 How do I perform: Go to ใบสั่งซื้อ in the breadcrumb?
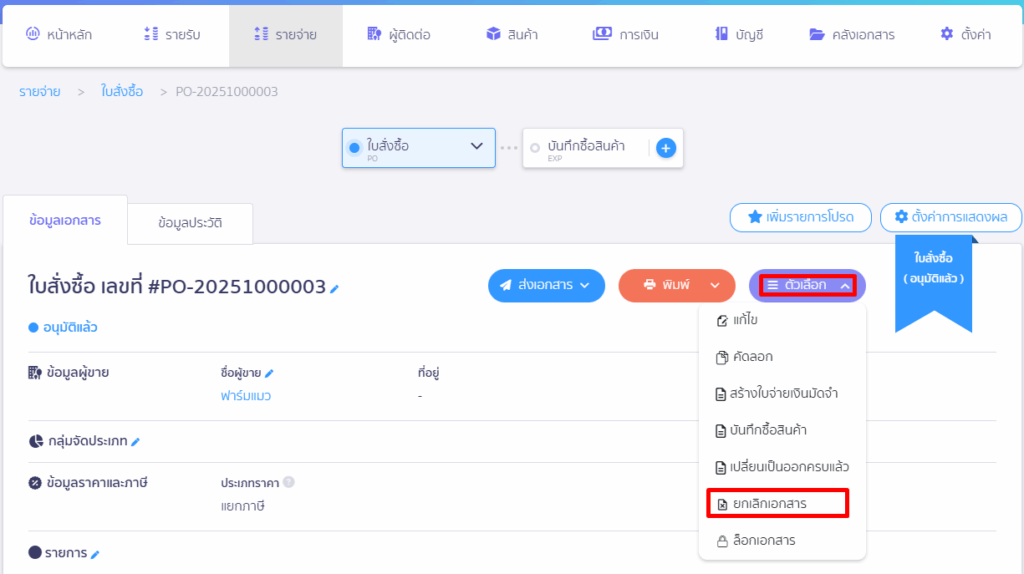click(x=122, y=92)
